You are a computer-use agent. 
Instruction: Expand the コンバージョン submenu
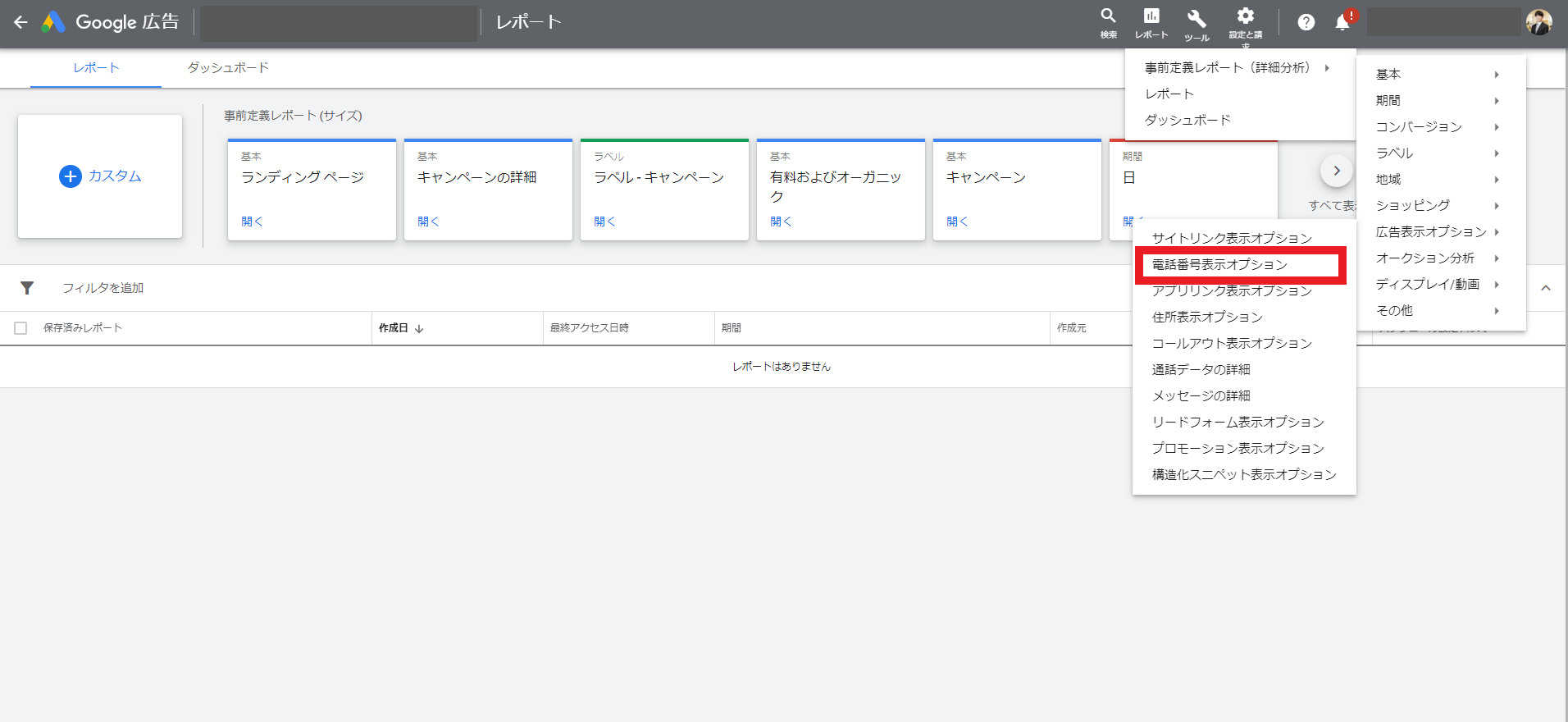[x=1441, y=127]
